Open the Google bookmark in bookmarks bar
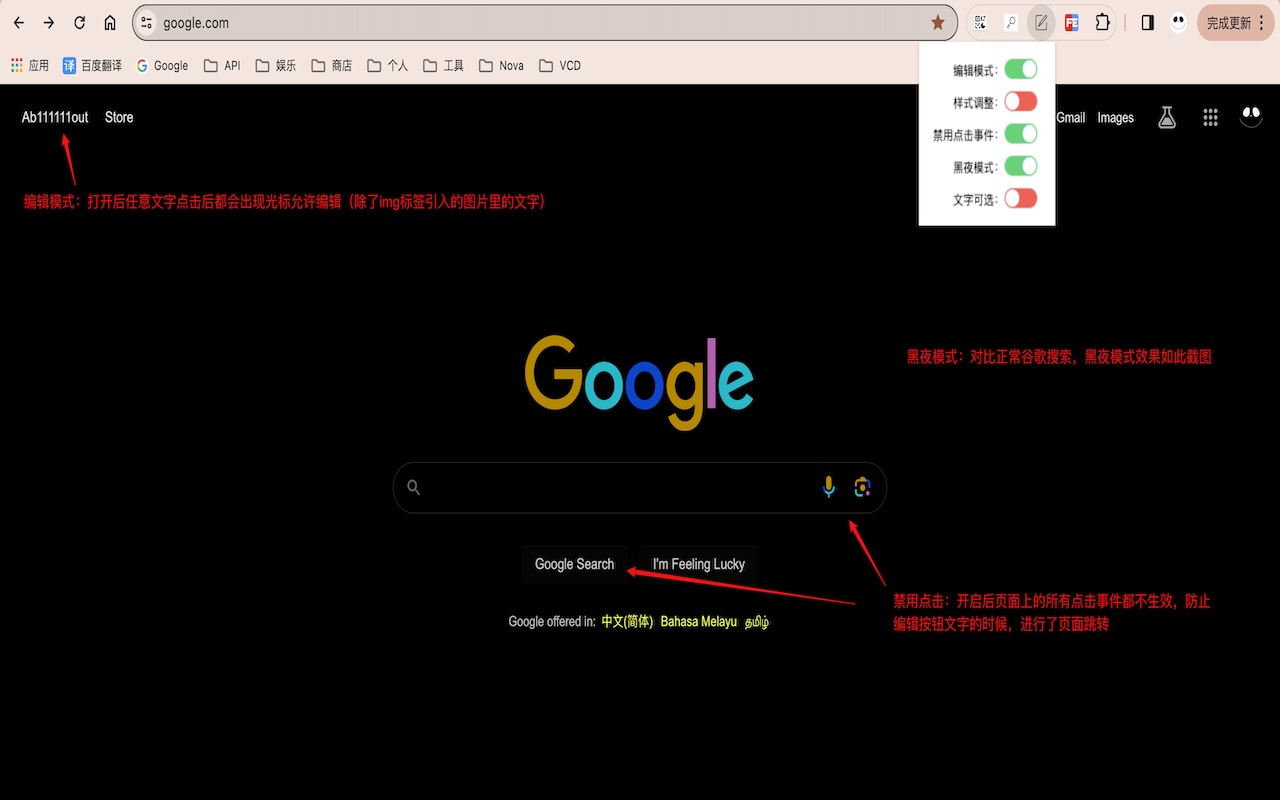1280x800 pixels. pos(162,65)
